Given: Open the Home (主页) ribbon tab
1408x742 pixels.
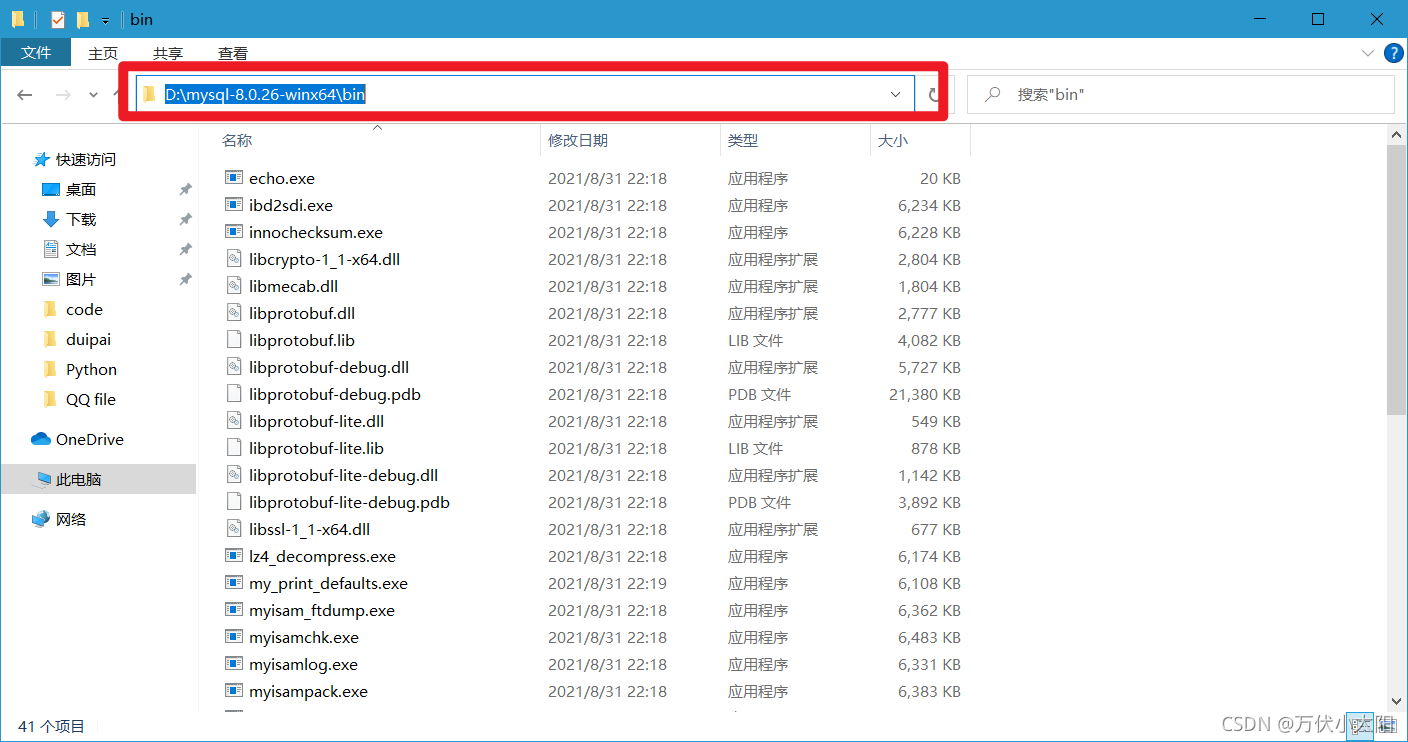Looking at the screenshot, I should (x=103, y=53).
